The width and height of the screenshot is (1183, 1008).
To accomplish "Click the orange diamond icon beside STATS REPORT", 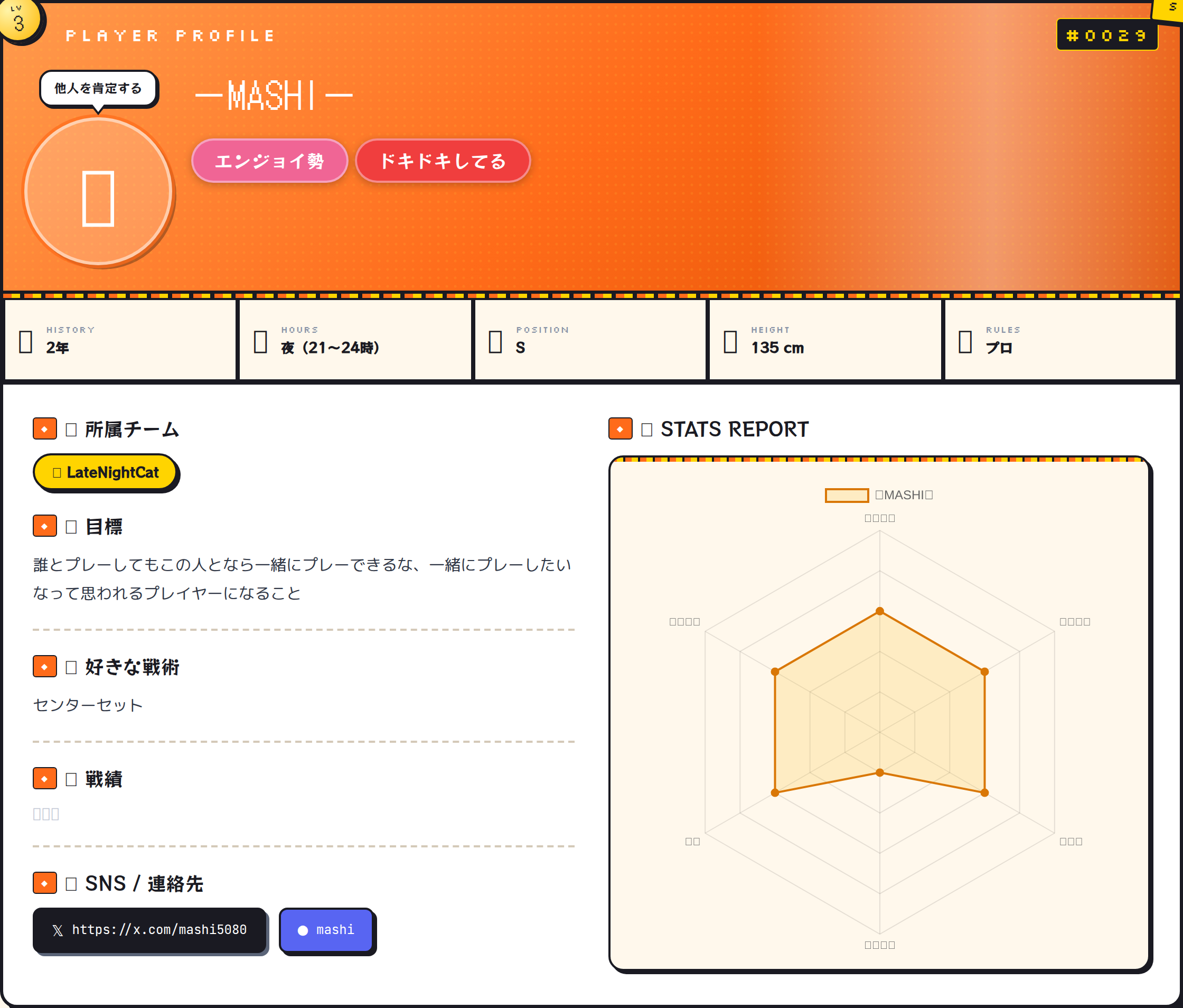I will point(620,429).
